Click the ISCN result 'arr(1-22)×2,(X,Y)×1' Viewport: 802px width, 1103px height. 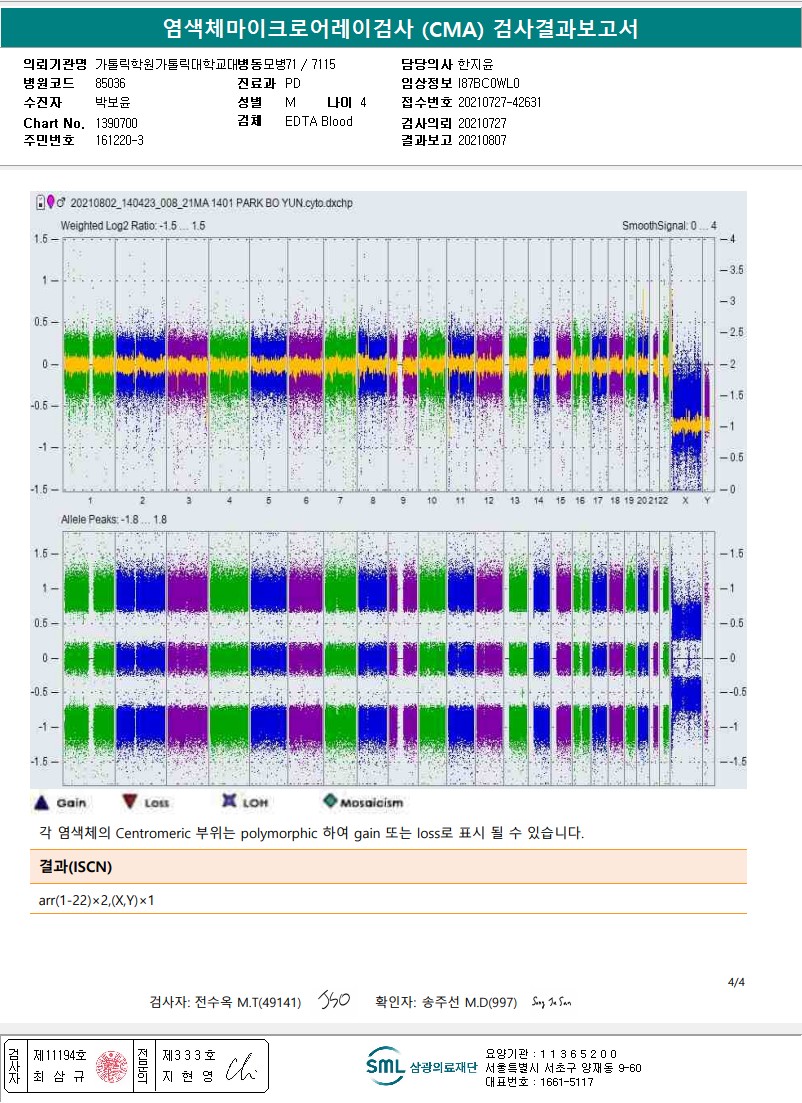96,900
